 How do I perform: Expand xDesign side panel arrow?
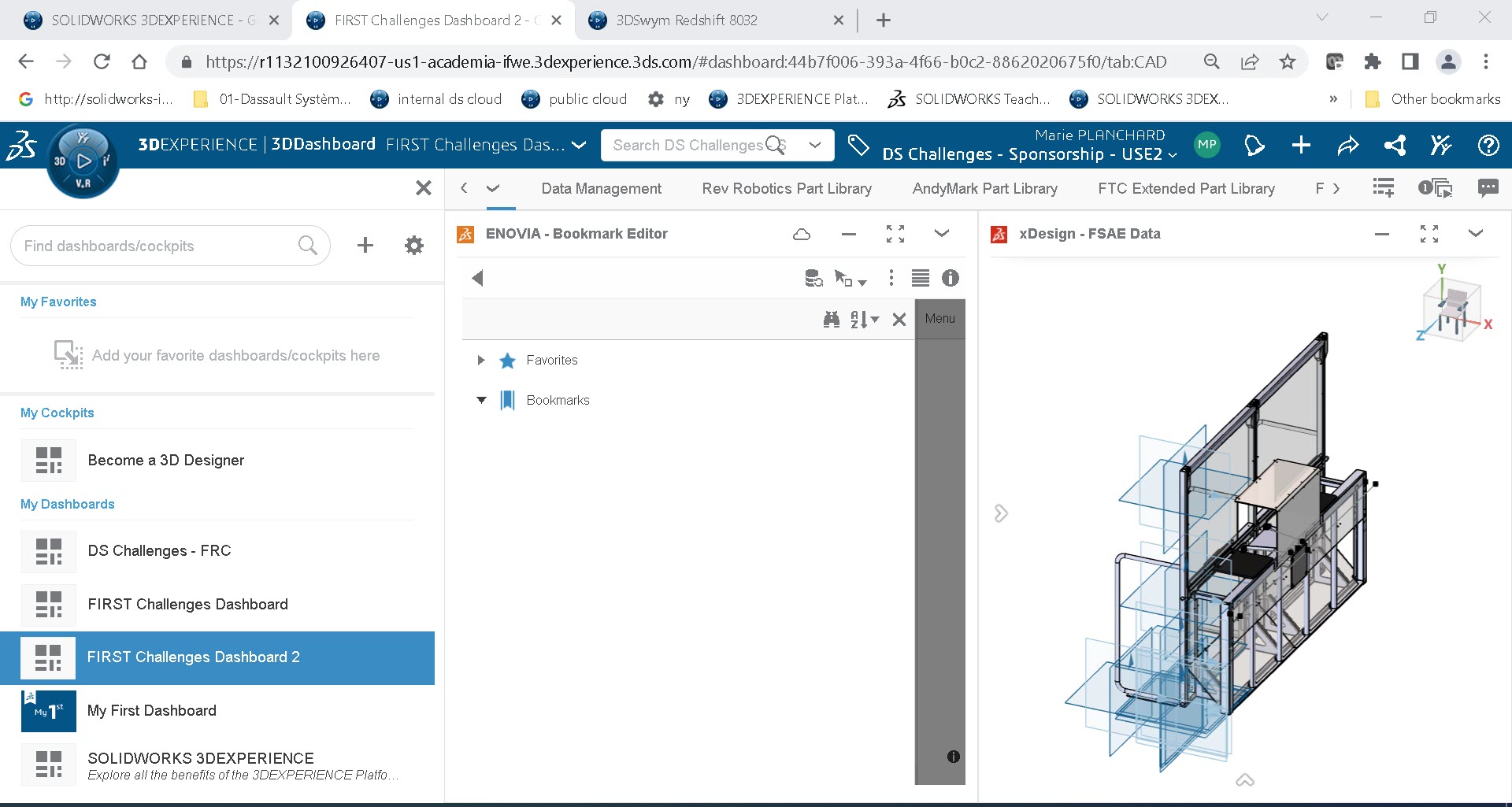coord(1001,513)
